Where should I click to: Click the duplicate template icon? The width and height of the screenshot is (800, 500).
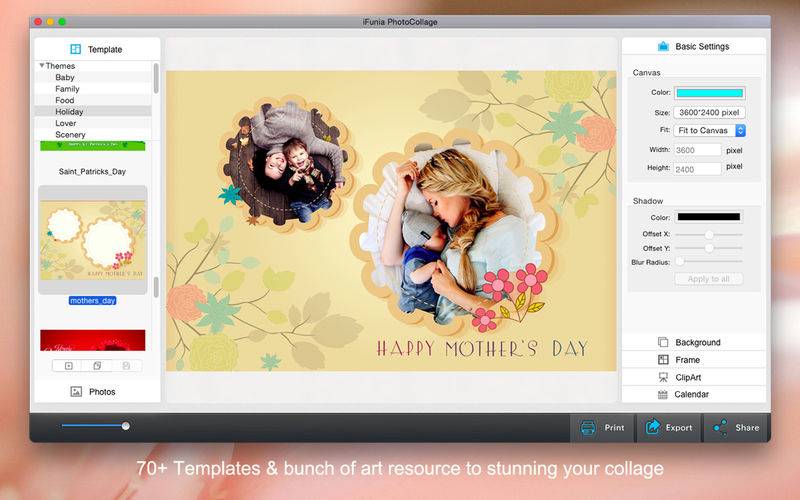pos(97,365)
